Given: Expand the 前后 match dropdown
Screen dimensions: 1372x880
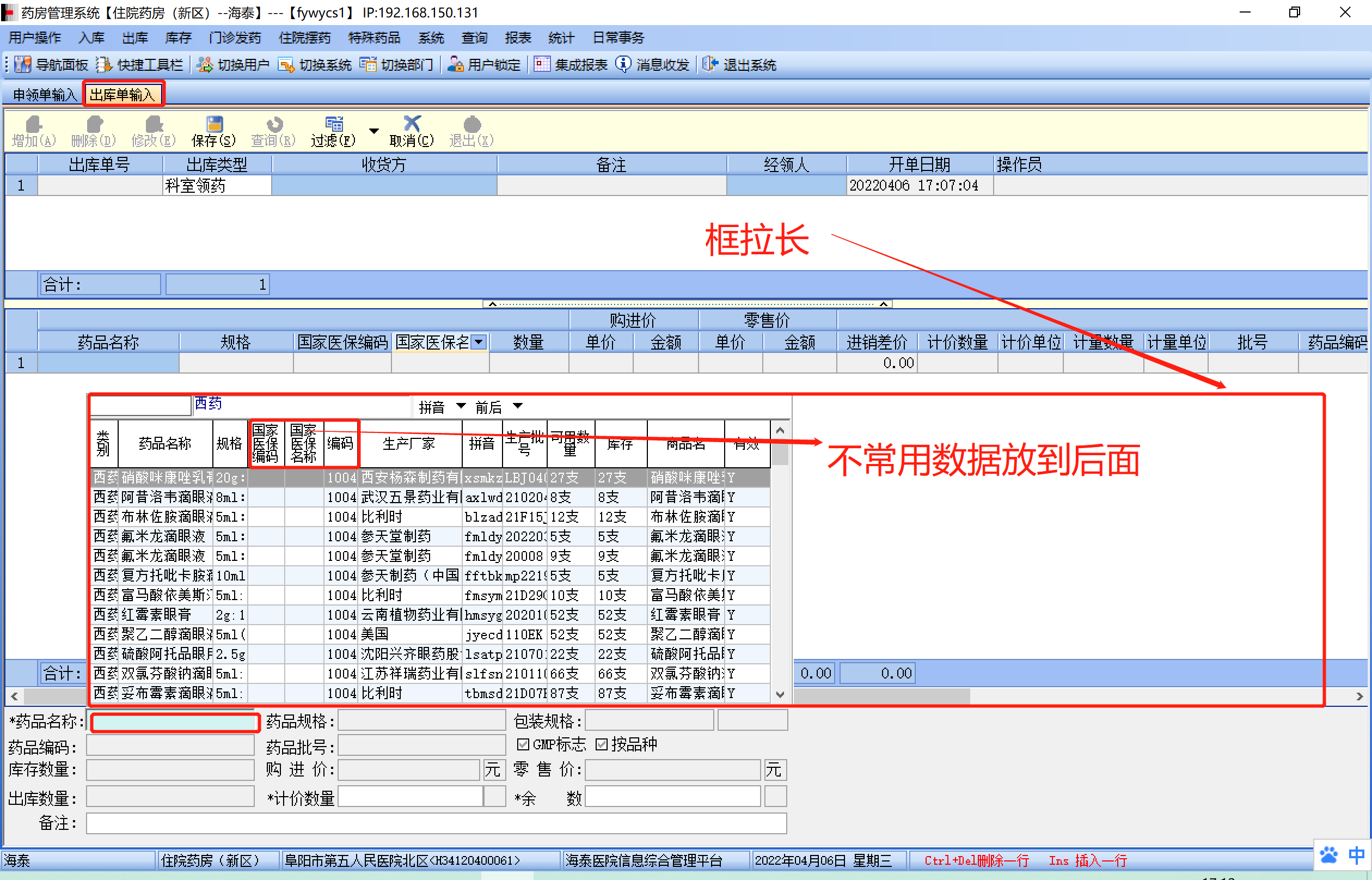Looking at the screenshot, I should 518,406.
